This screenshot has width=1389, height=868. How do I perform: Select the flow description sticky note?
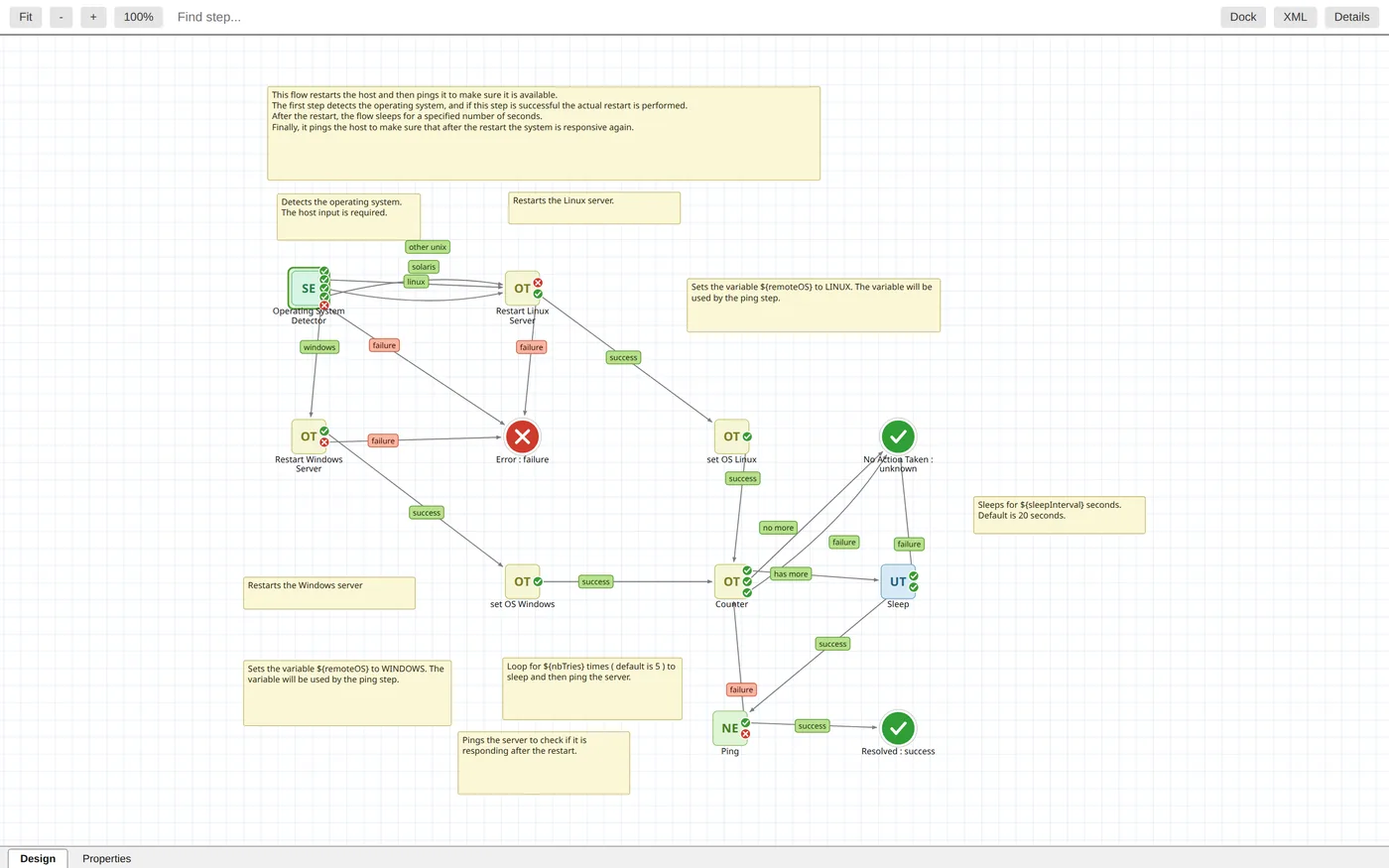click(x=544, y=133)
